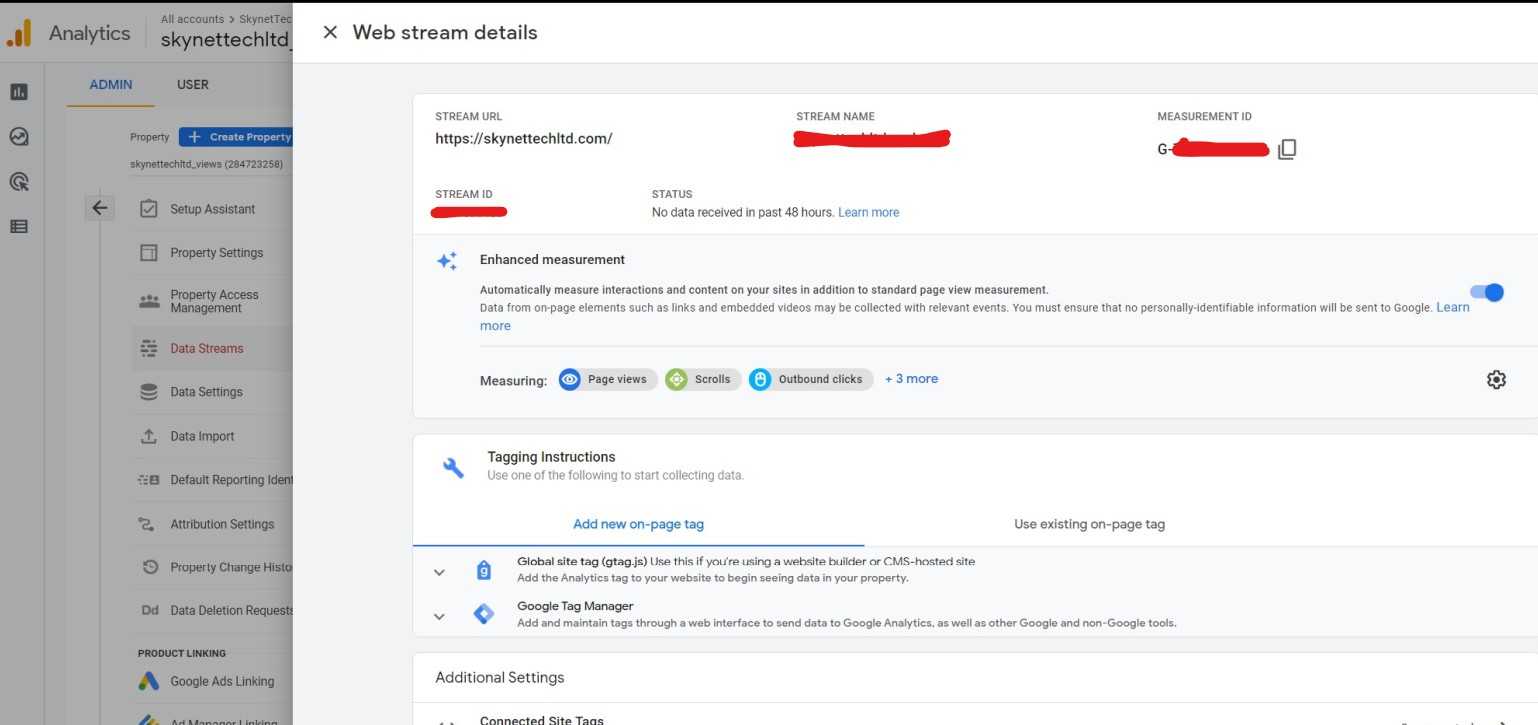Screen dimensions: 1538x725
Task: Click the Create Property button
Action: [x=236, y=137]
